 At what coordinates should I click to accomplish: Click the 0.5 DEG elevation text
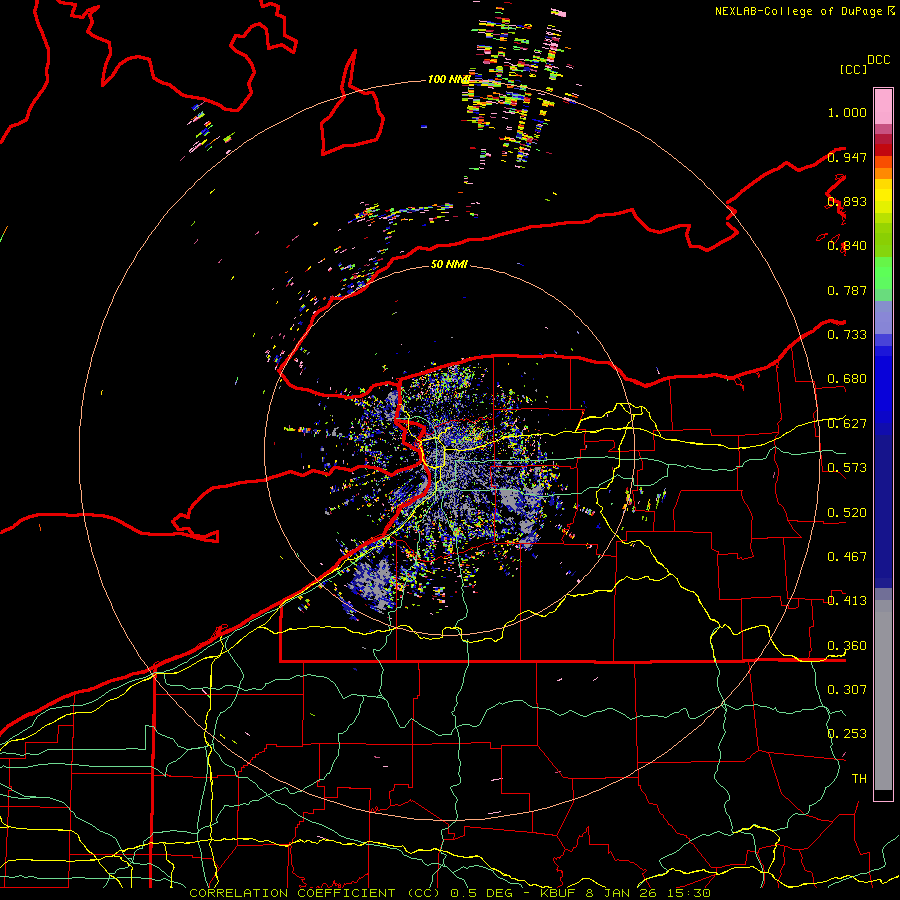[482, 893]
